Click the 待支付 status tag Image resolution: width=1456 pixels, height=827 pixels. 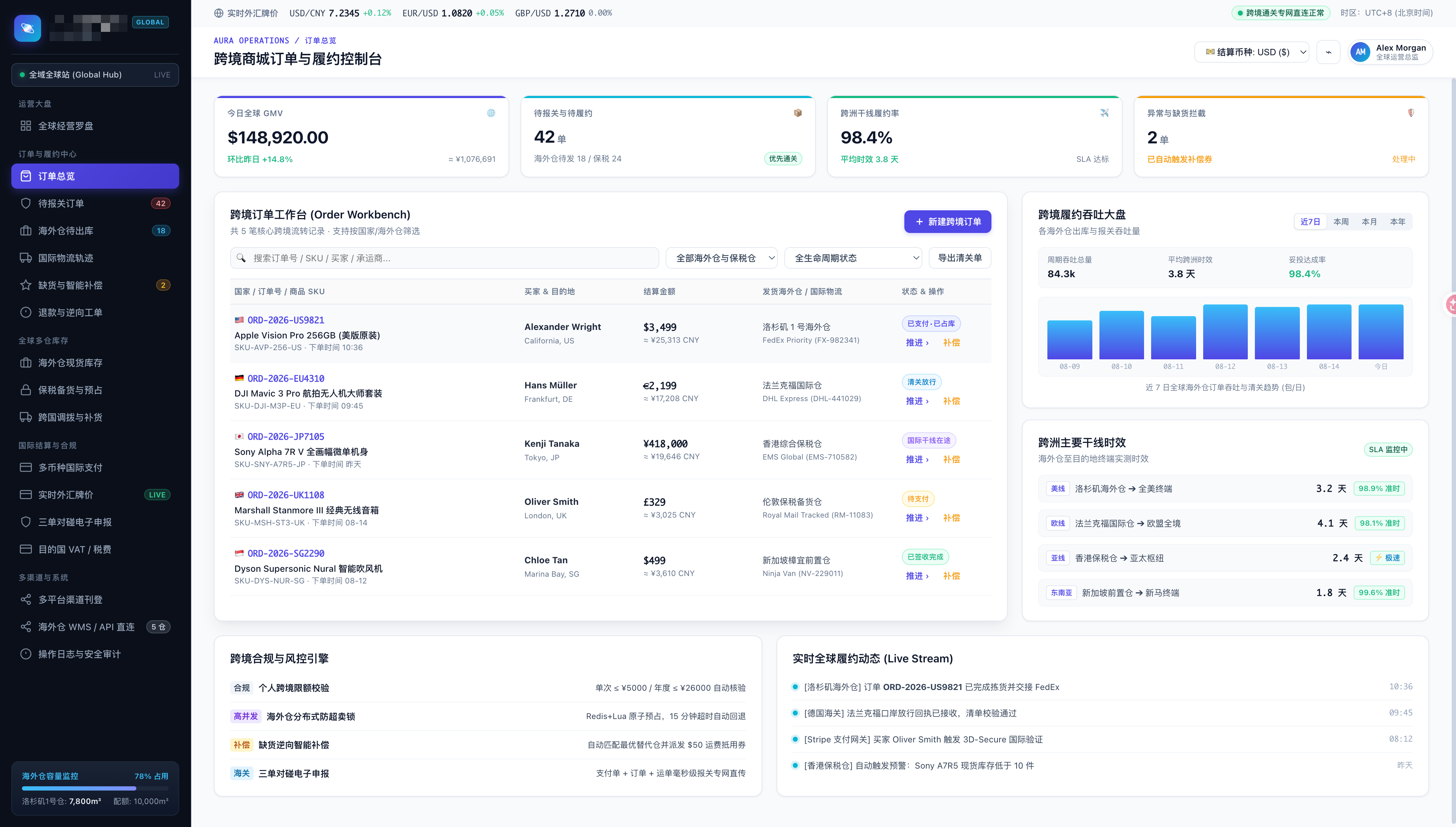(x=917, y=499)
